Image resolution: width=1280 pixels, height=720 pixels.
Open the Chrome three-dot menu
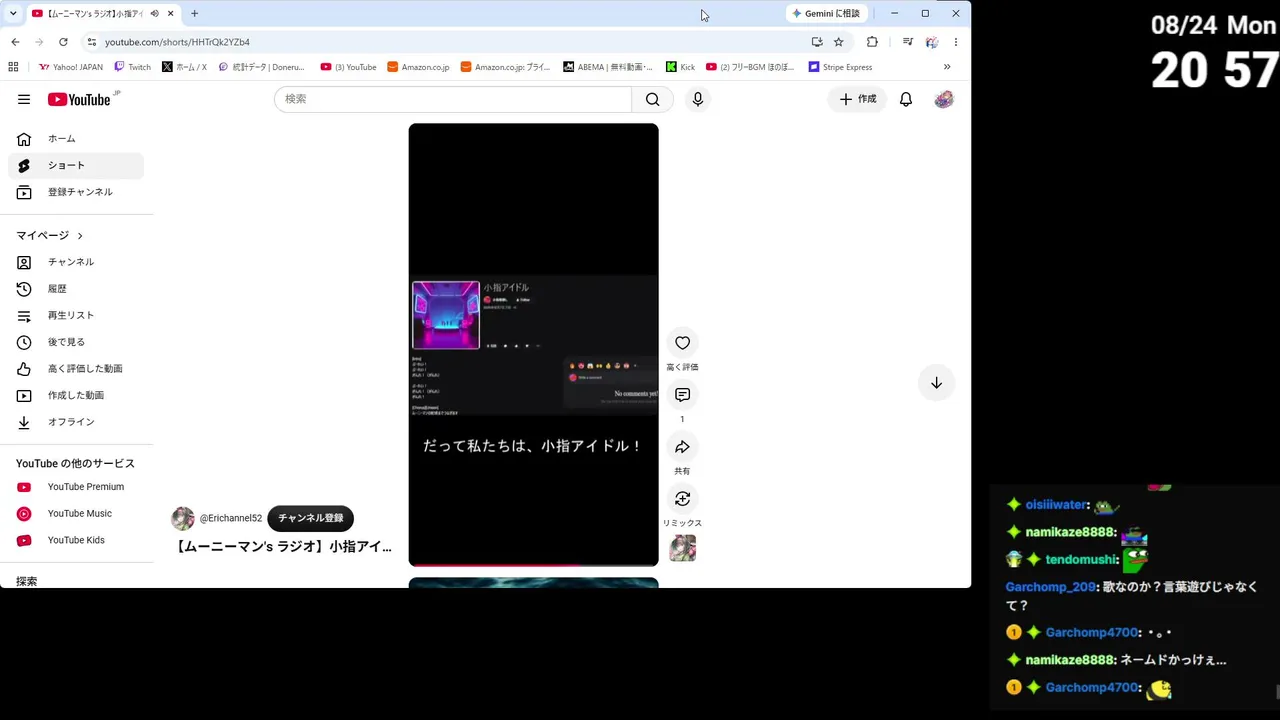pyautogui.click(x=956, y=42)
